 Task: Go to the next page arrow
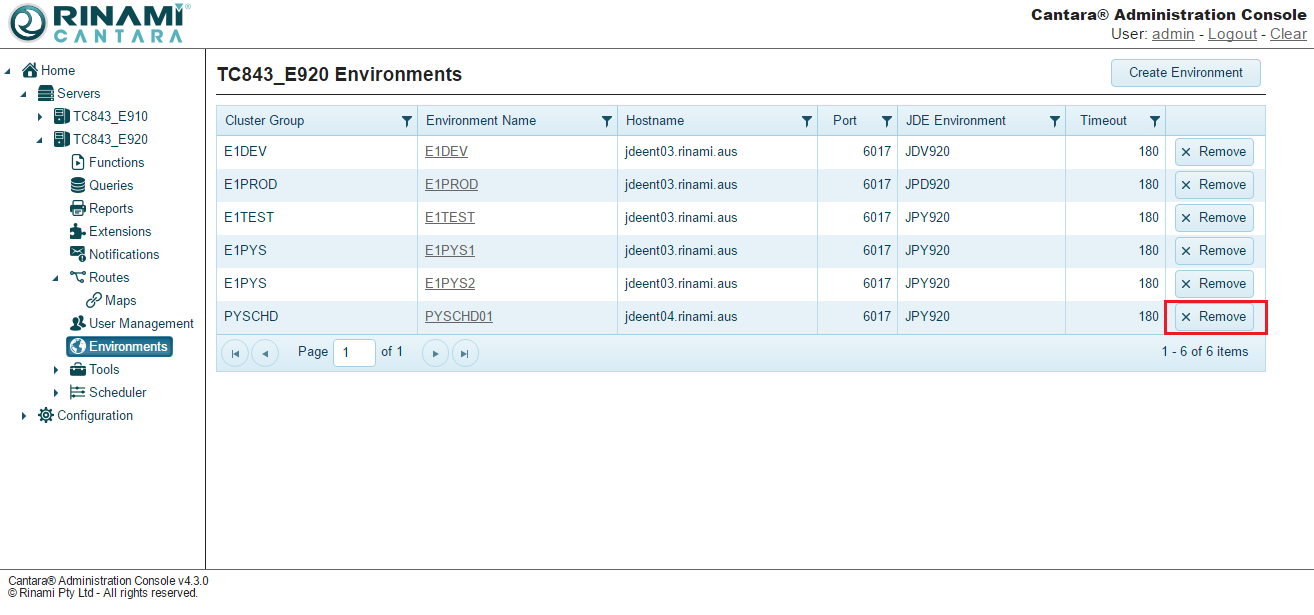435,353
